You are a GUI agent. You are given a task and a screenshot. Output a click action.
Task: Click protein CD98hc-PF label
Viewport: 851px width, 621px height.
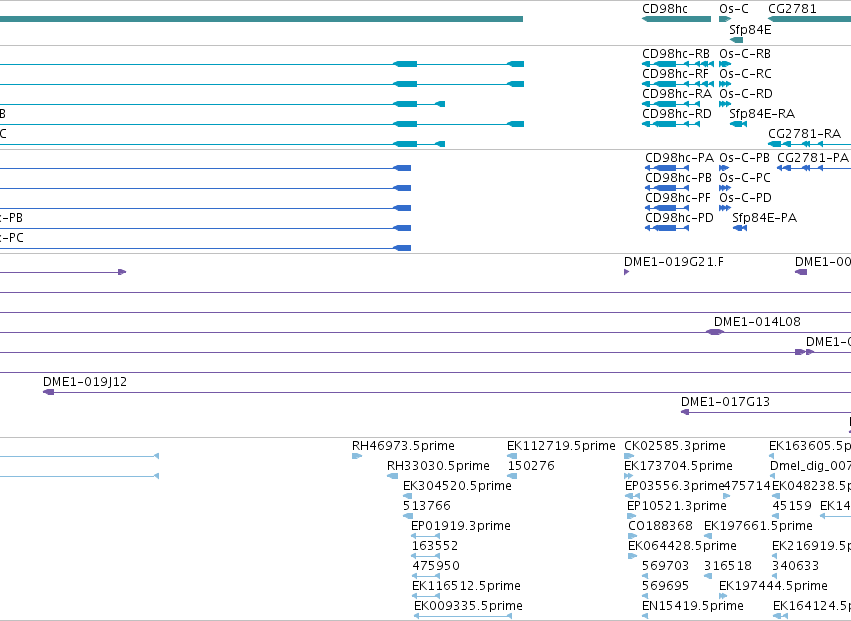(x=678, y=198)
